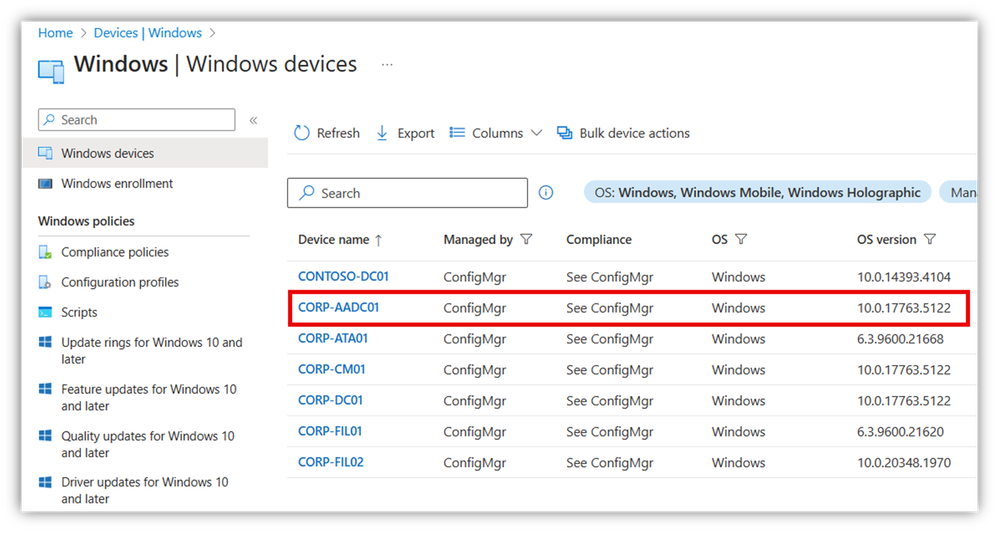This screenshot has width=999, height=533.
Task: Open Update rings for Windows 10 and later
Action: (x=152, y=351)
